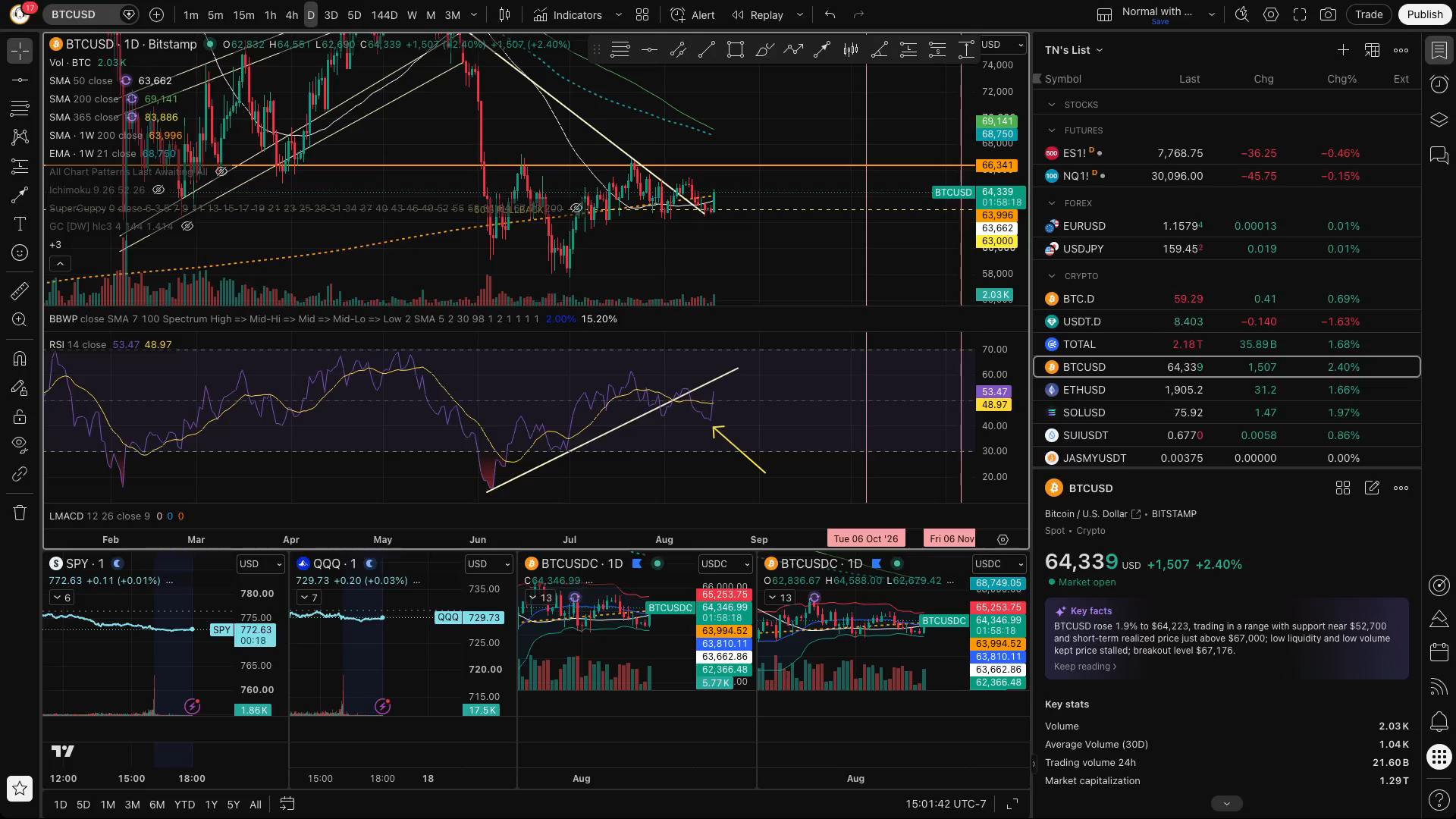The height and width of the screenshot is (819, 1456).
Task: Take a chart snapshot with camera icon
Action: pos(1328,14)
